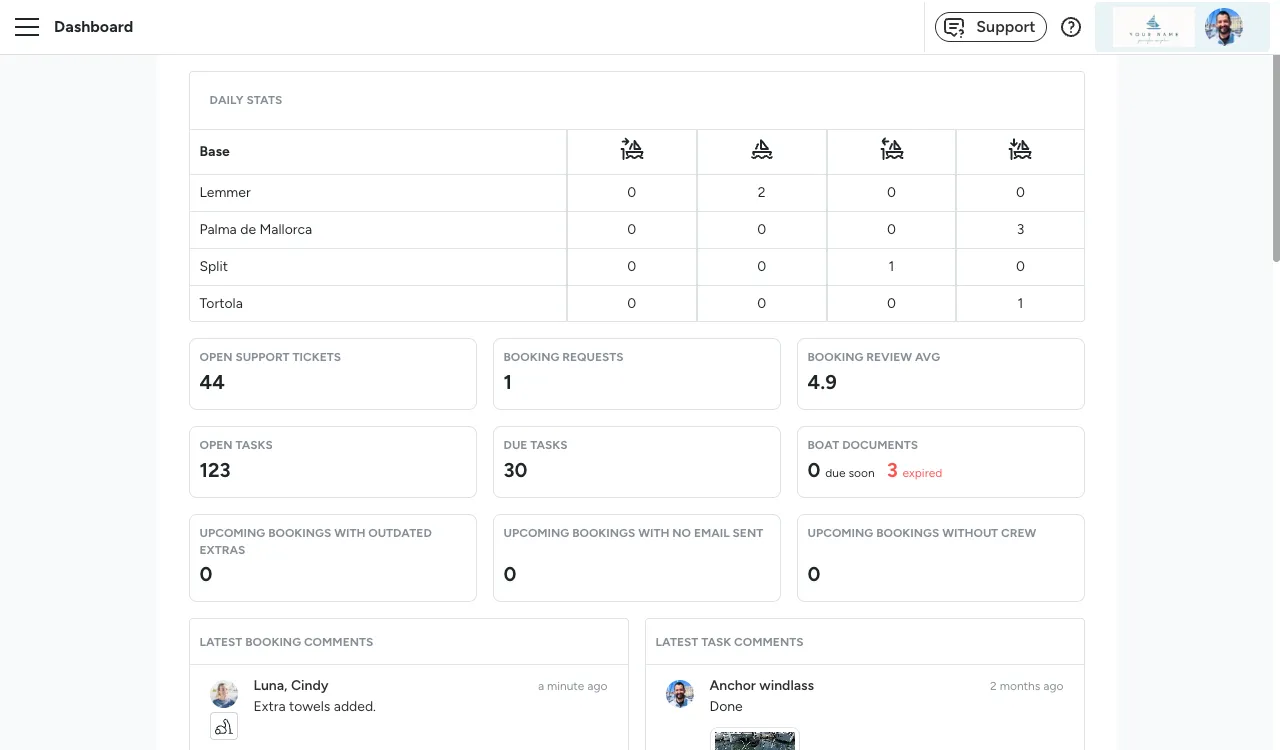This screenshot has width=1280, height=750.
Task: Open the photo attached to Anchor windlass task
Action: [x=754, y=740]
